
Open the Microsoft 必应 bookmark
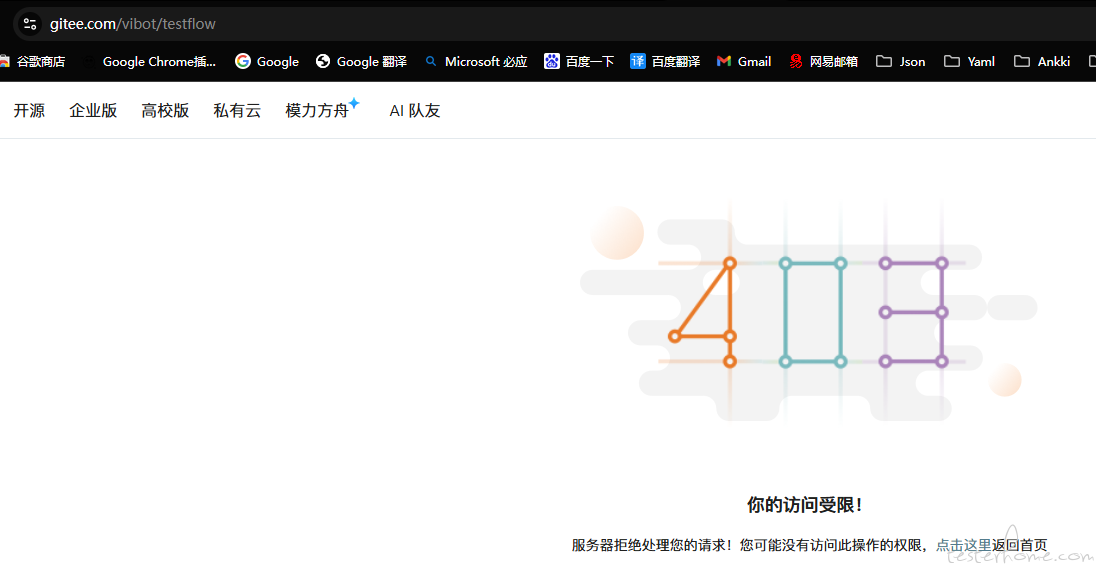[476, 62]
